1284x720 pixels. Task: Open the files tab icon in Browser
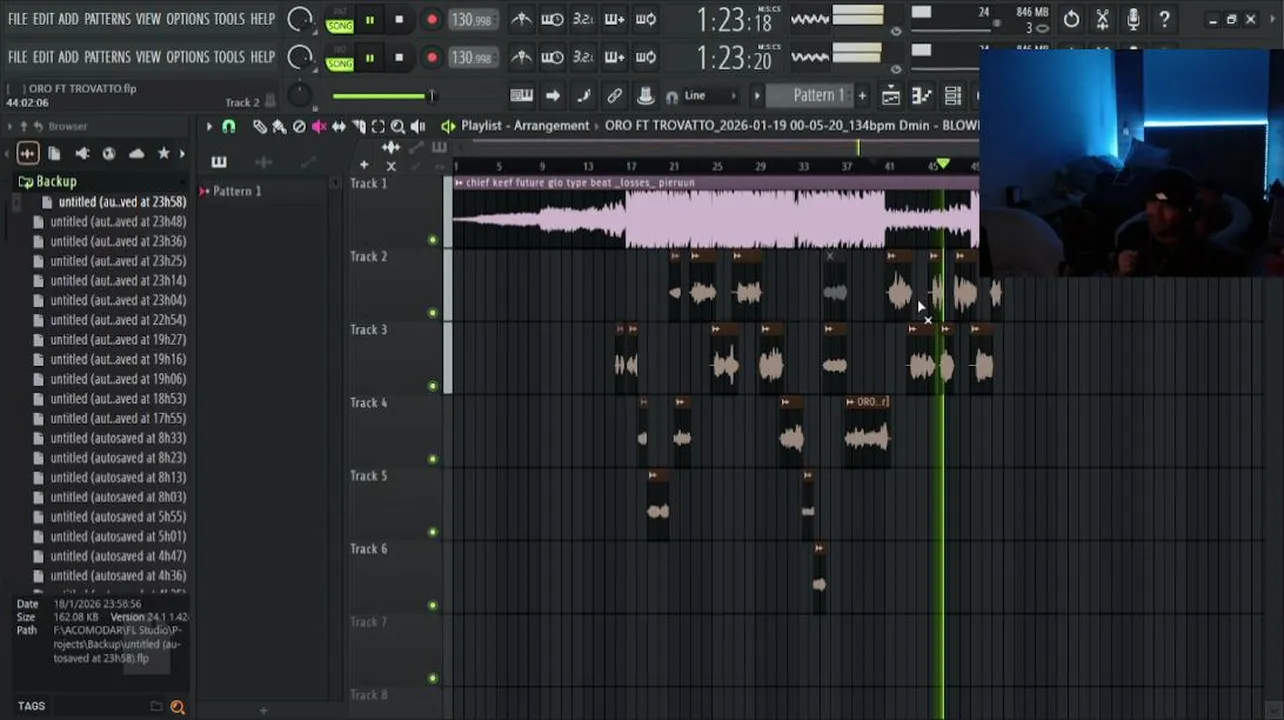pyautogui.click(x=54, y=153)
